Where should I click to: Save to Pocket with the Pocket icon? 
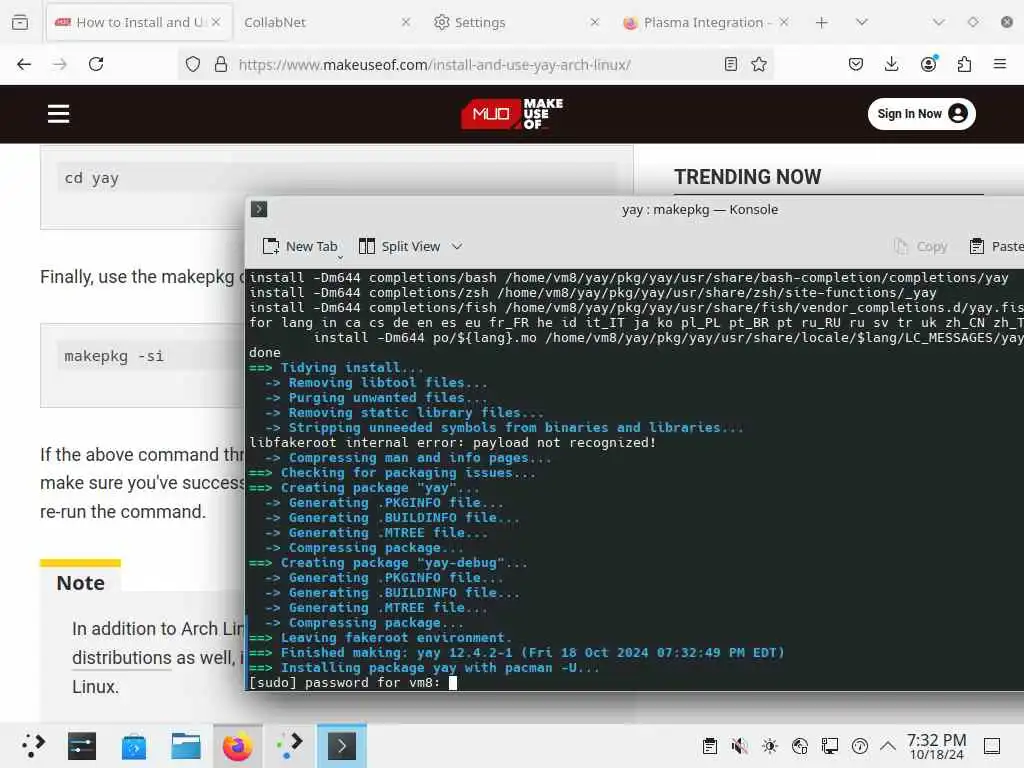(x=856, y=64)
